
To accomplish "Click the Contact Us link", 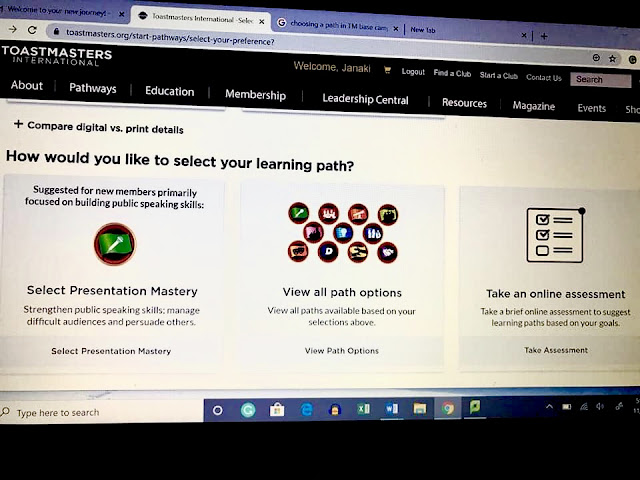I will [544, 77].
